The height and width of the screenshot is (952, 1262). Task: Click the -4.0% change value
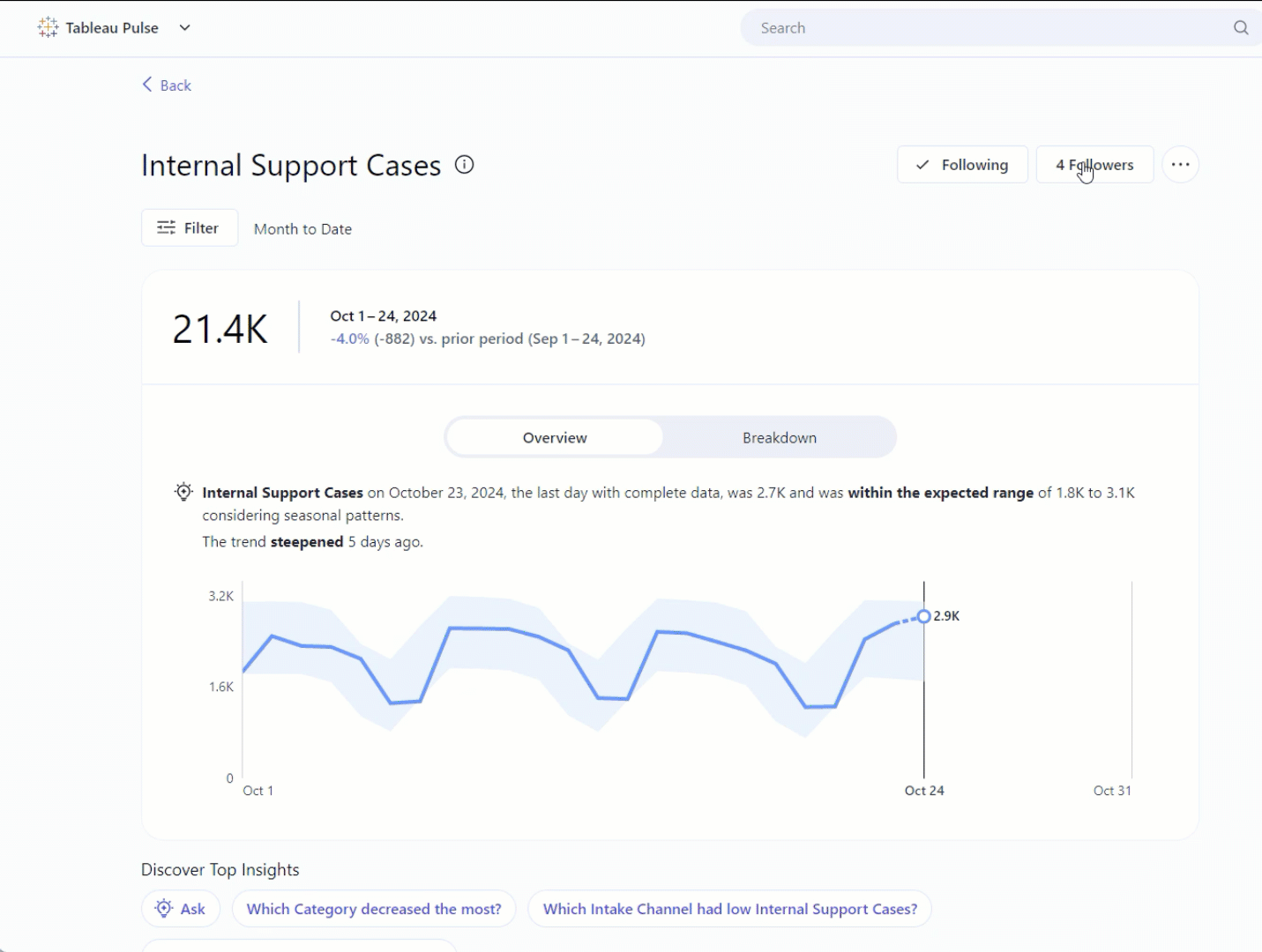350,338
